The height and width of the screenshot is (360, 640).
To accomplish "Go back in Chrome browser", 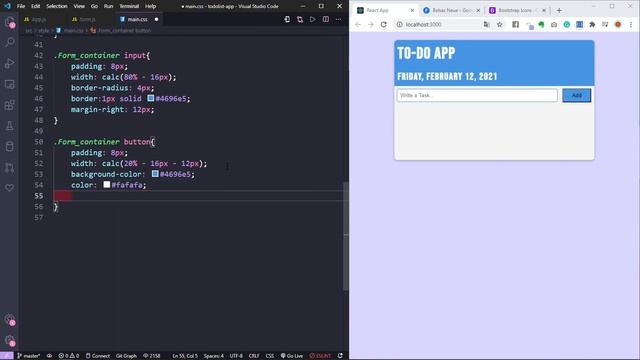I will tap(358, 24).
